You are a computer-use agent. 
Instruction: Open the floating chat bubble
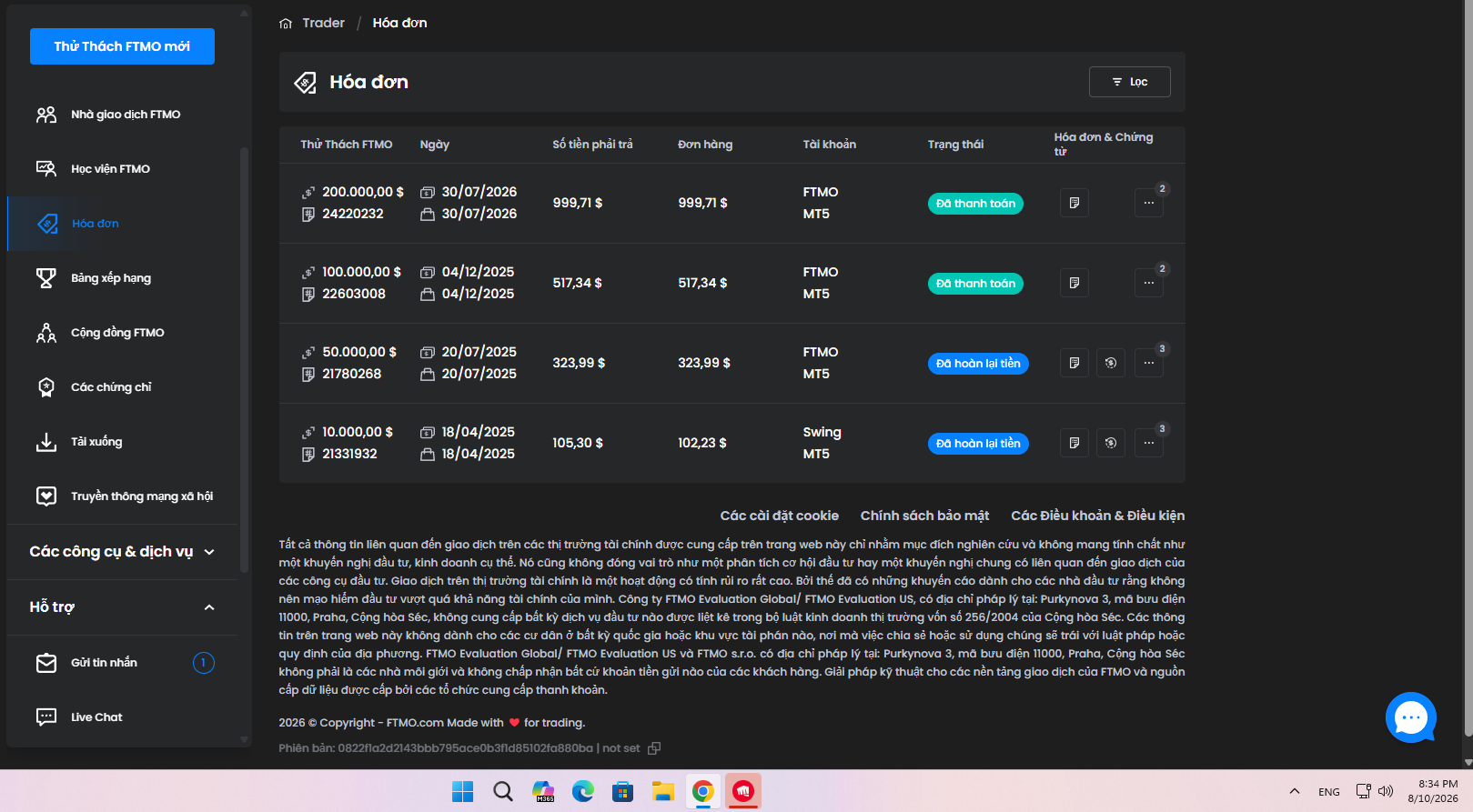[x=1411, y=717]
